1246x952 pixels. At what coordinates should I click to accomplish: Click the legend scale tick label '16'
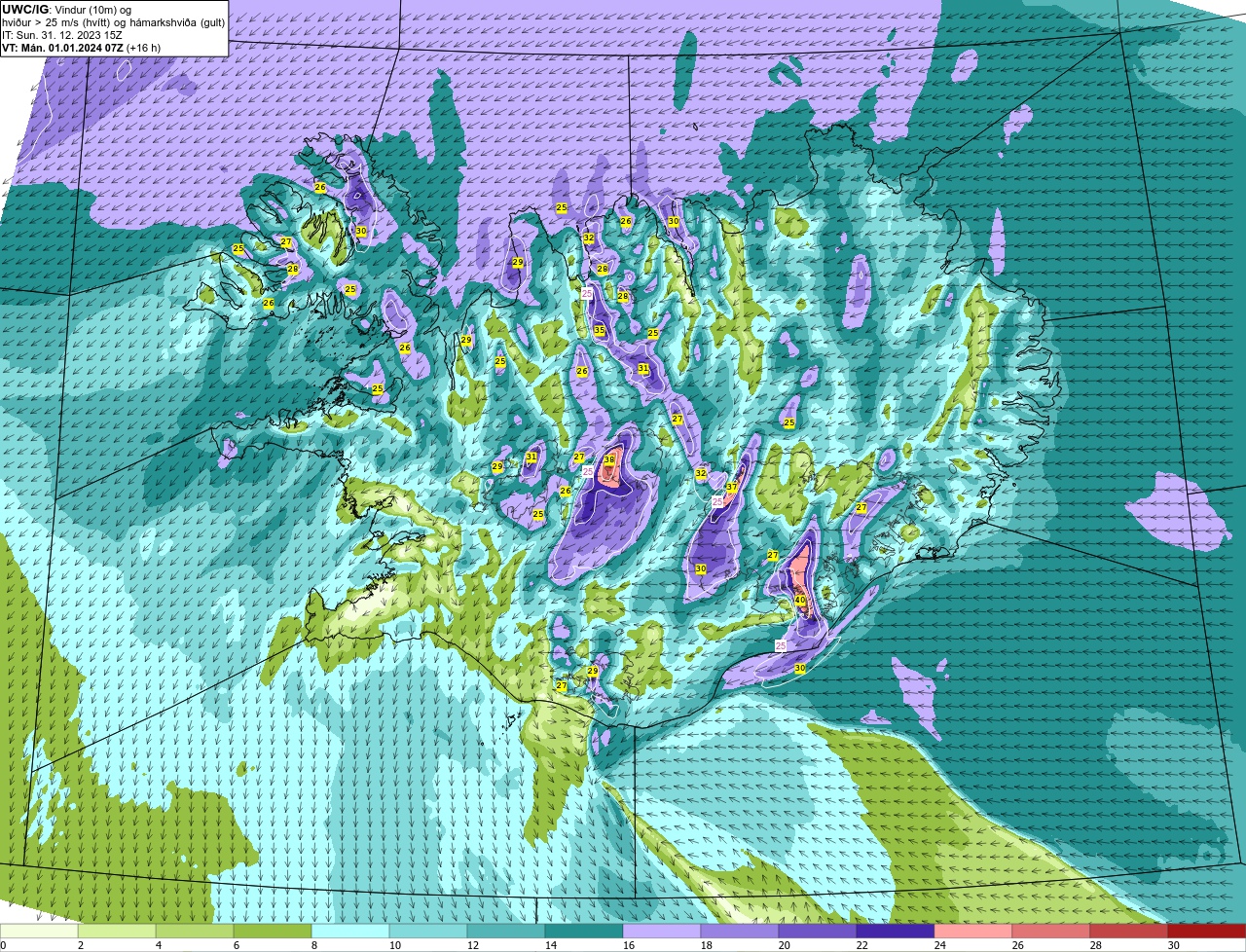coord(627,945)
